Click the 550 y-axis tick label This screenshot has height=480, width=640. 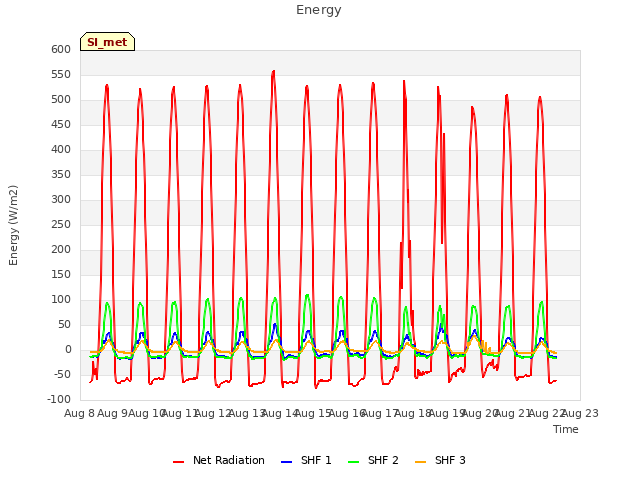click(x=61, y=75)
